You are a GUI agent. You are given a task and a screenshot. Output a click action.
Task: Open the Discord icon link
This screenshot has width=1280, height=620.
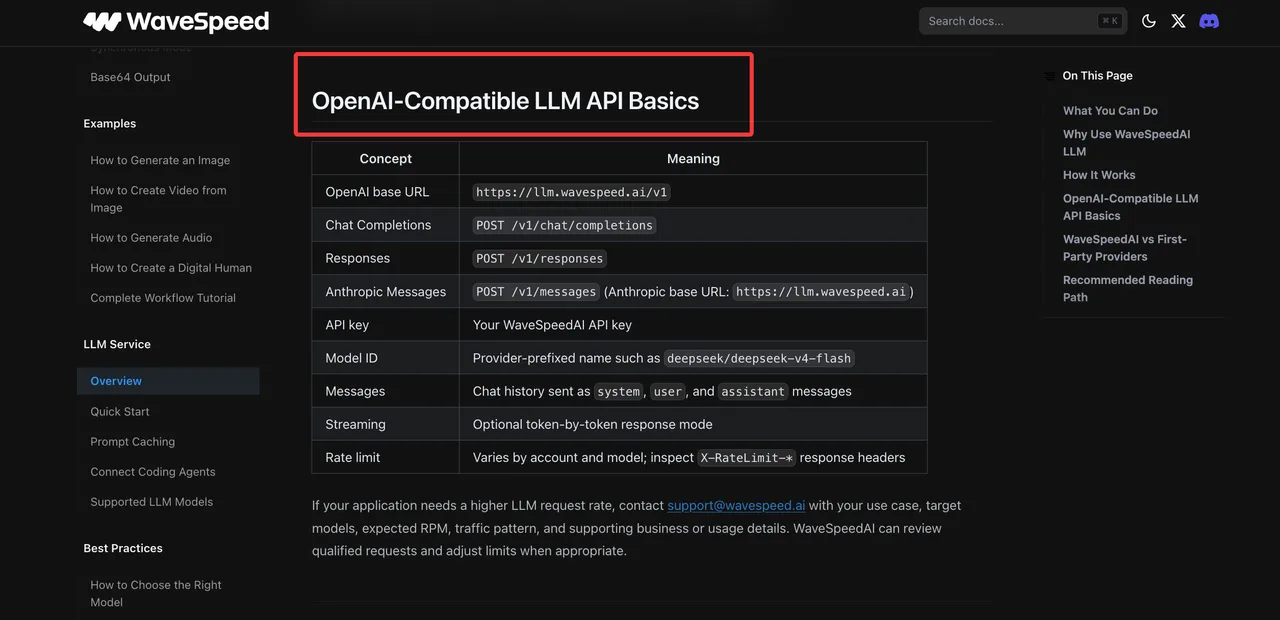tap(1209, 21)
